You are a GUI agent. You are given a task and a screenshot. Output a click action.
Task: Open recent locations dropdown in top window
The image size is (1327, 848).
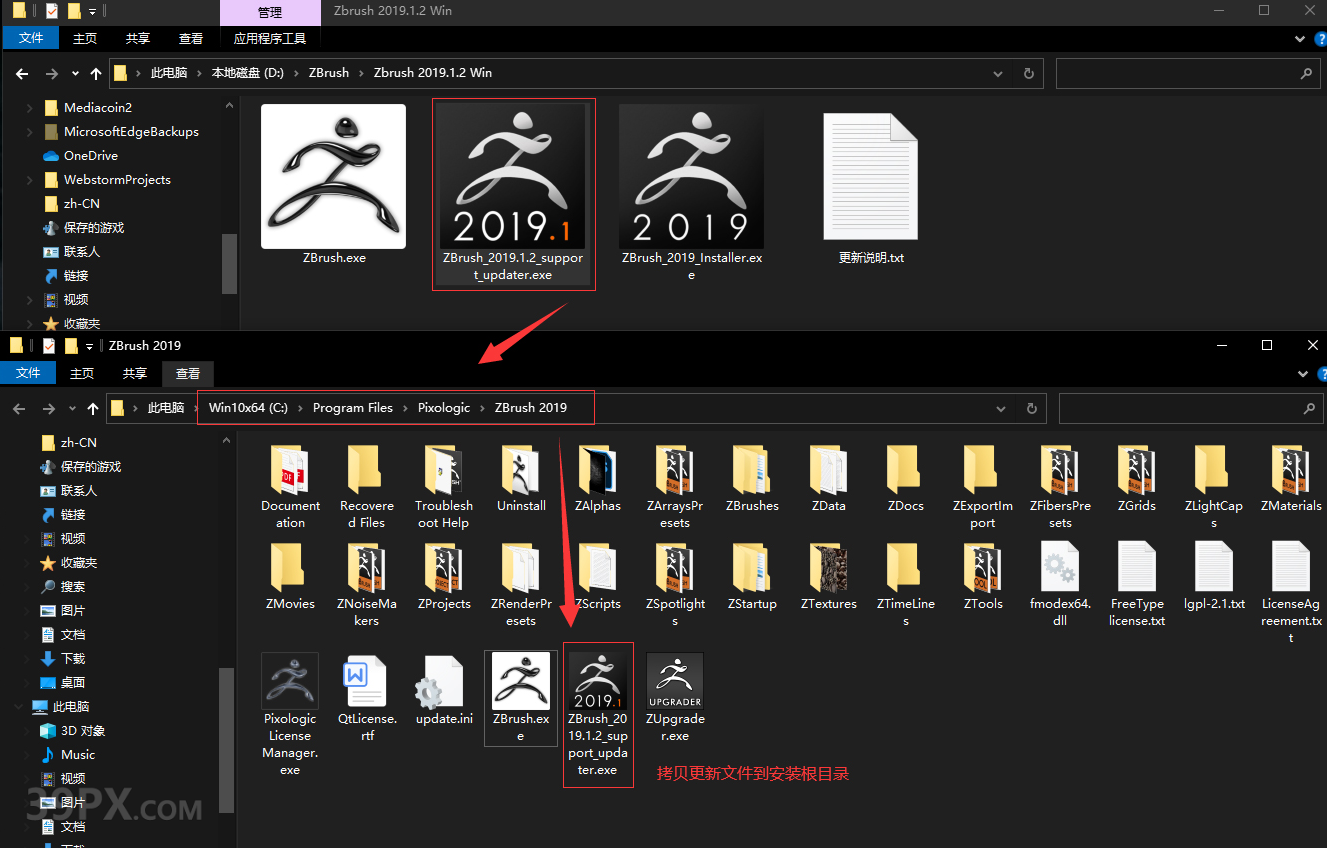click(75, 73)
